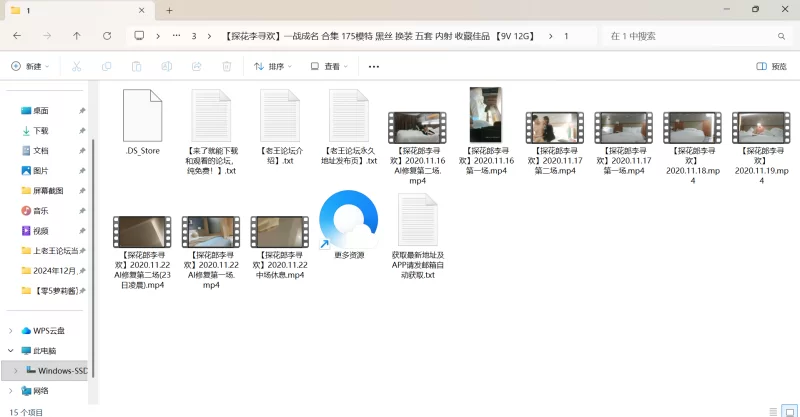Go up one folder level with up arrow

tap(77, 36)
